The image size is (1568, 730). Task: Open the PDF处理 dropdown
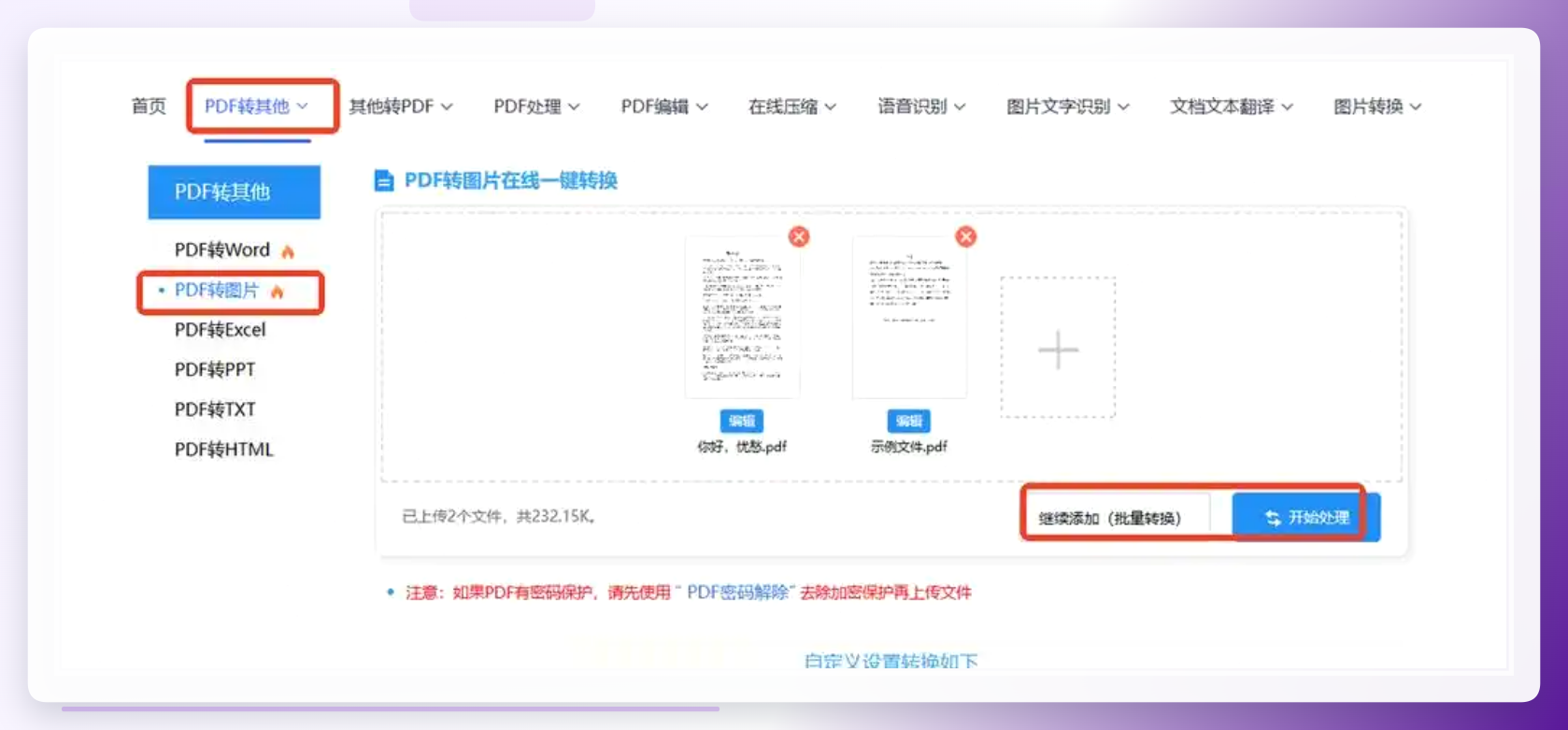(536, 107)
